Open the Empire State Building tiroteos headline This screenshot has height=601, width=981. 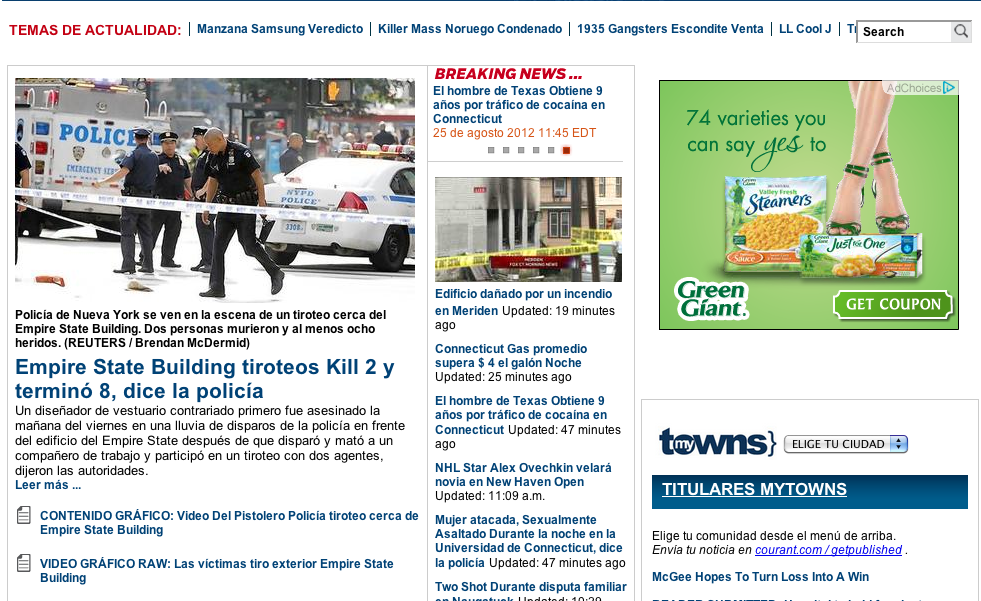(204, 379)
